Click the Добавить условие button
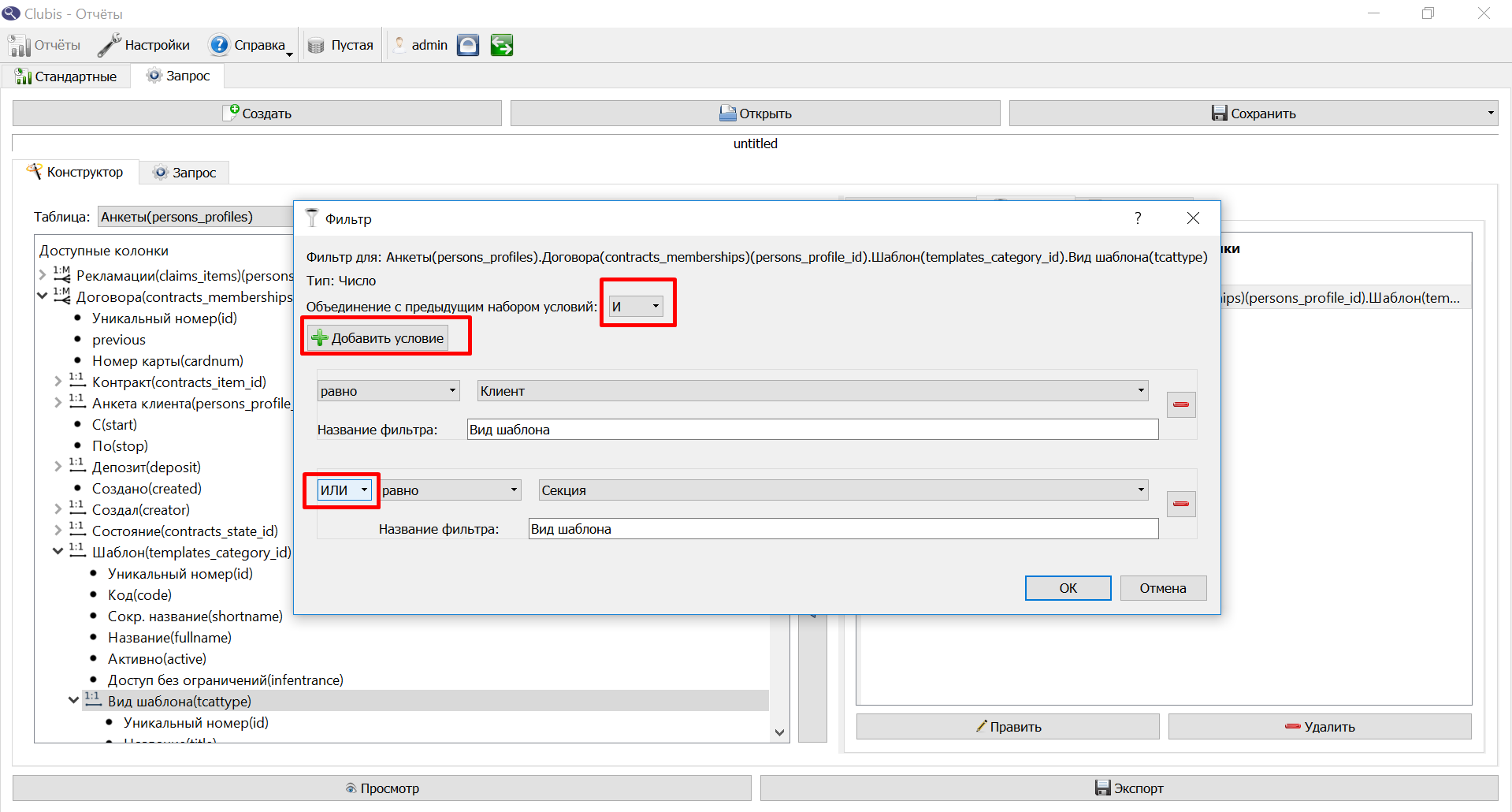1512x812 pixels. [x=378, y=338]
